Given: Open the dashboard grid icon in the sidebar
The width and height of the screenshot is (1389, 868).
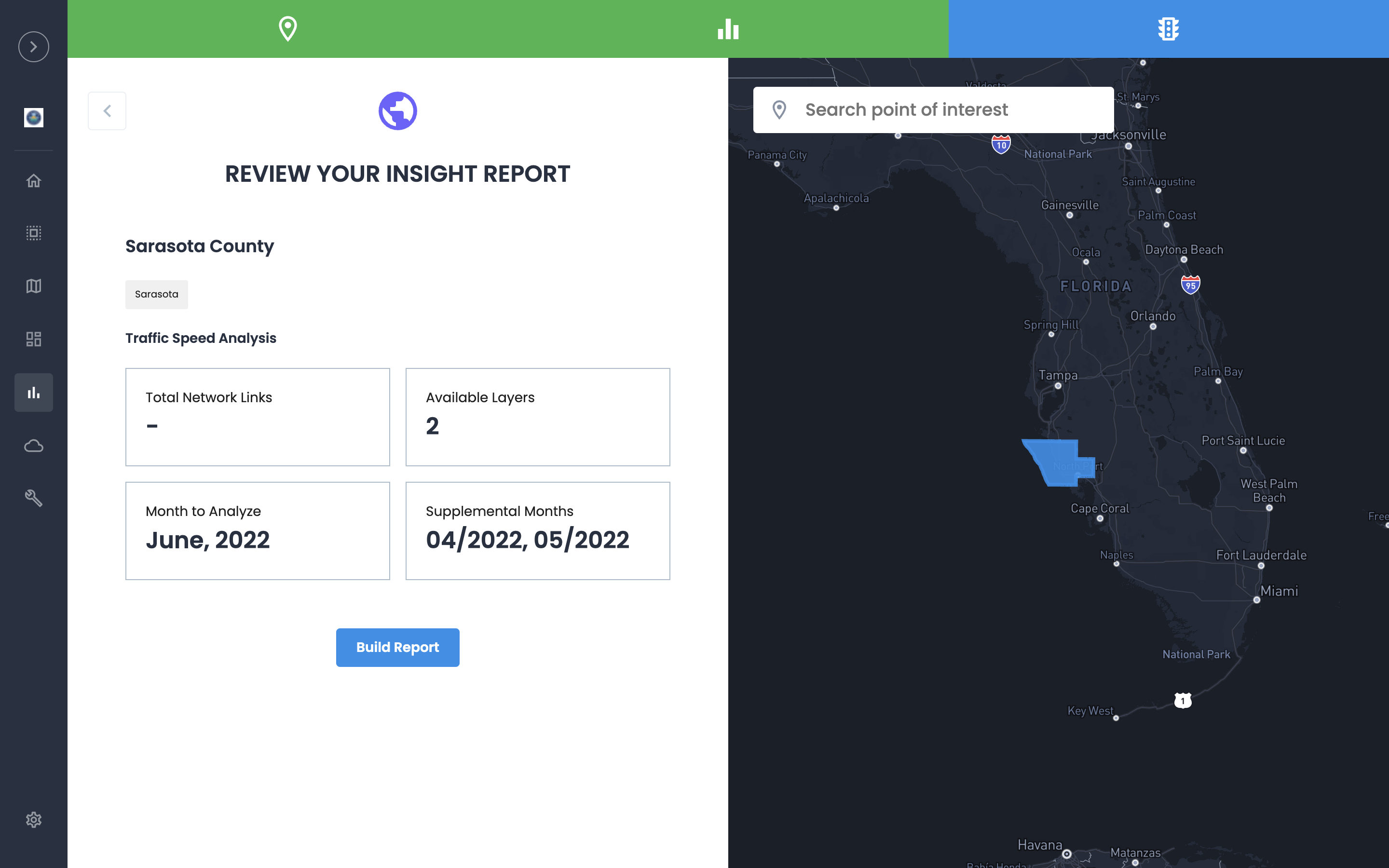Looking at the screenshot, I should (x=33, y=339).
